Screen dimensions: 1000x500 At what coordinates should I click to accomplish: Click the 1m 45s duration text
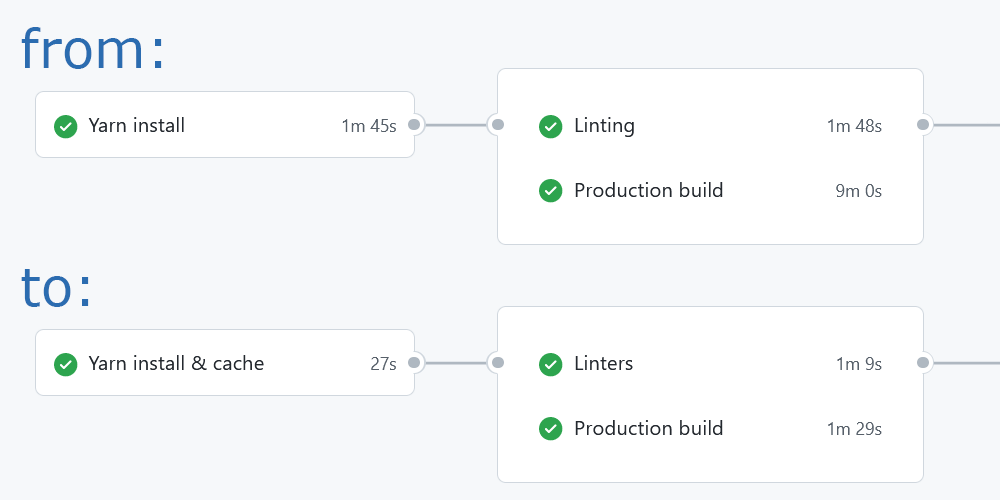tap(369, 126)
